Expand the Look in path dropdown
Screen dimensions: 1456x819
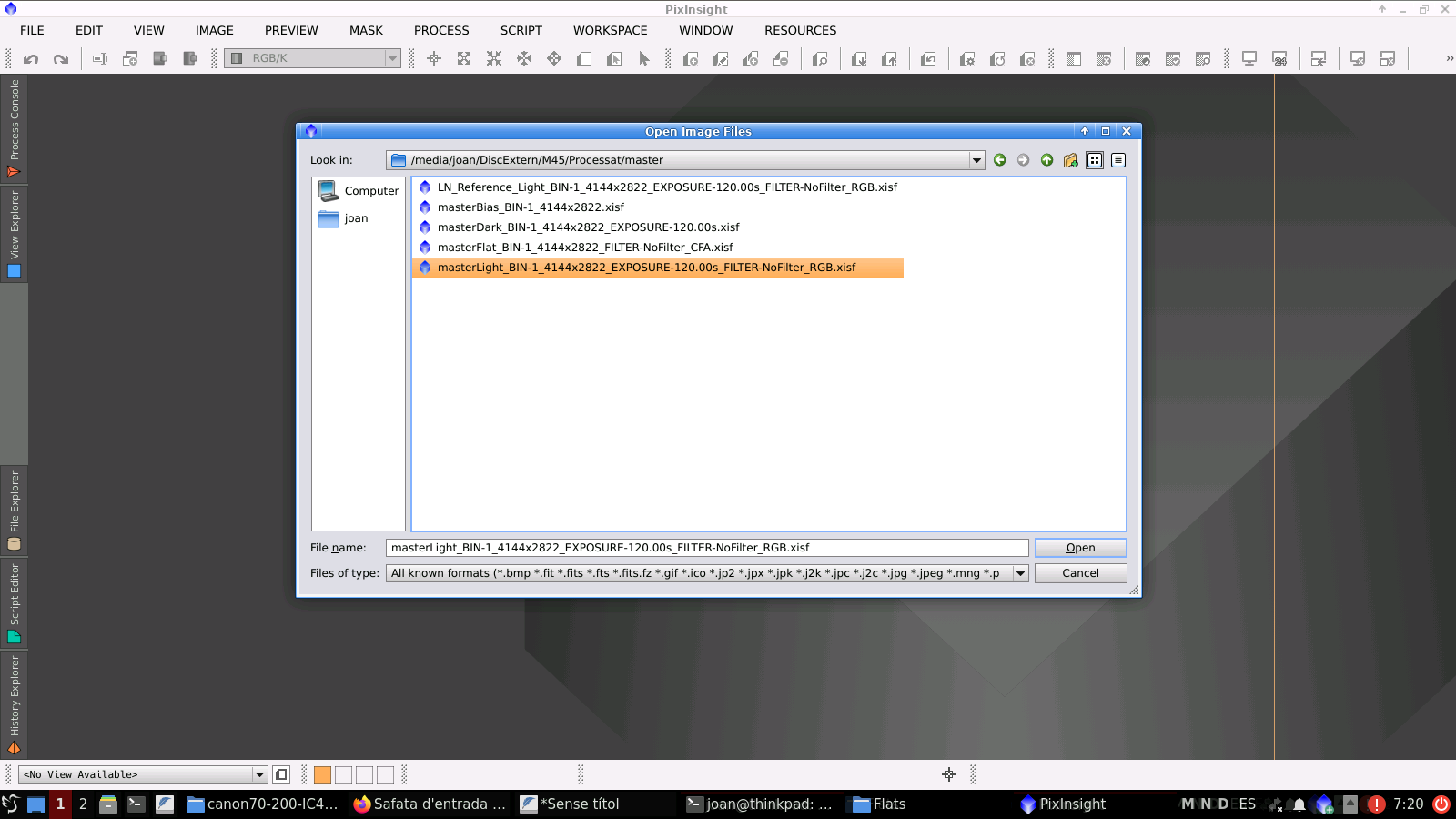pos(976,160)
